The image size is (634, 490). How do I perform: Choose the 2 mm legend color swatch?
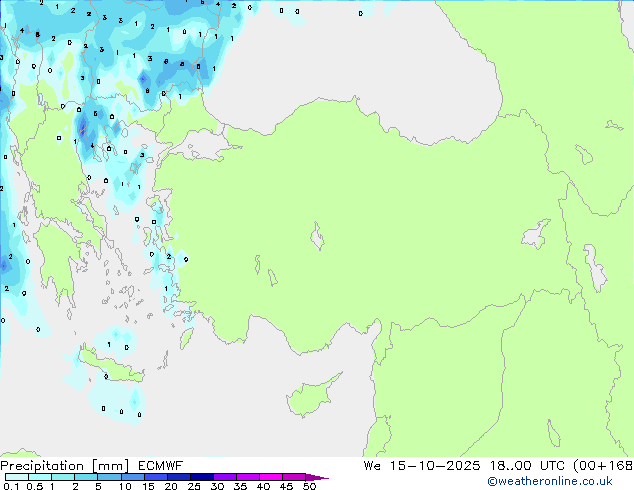86,477
